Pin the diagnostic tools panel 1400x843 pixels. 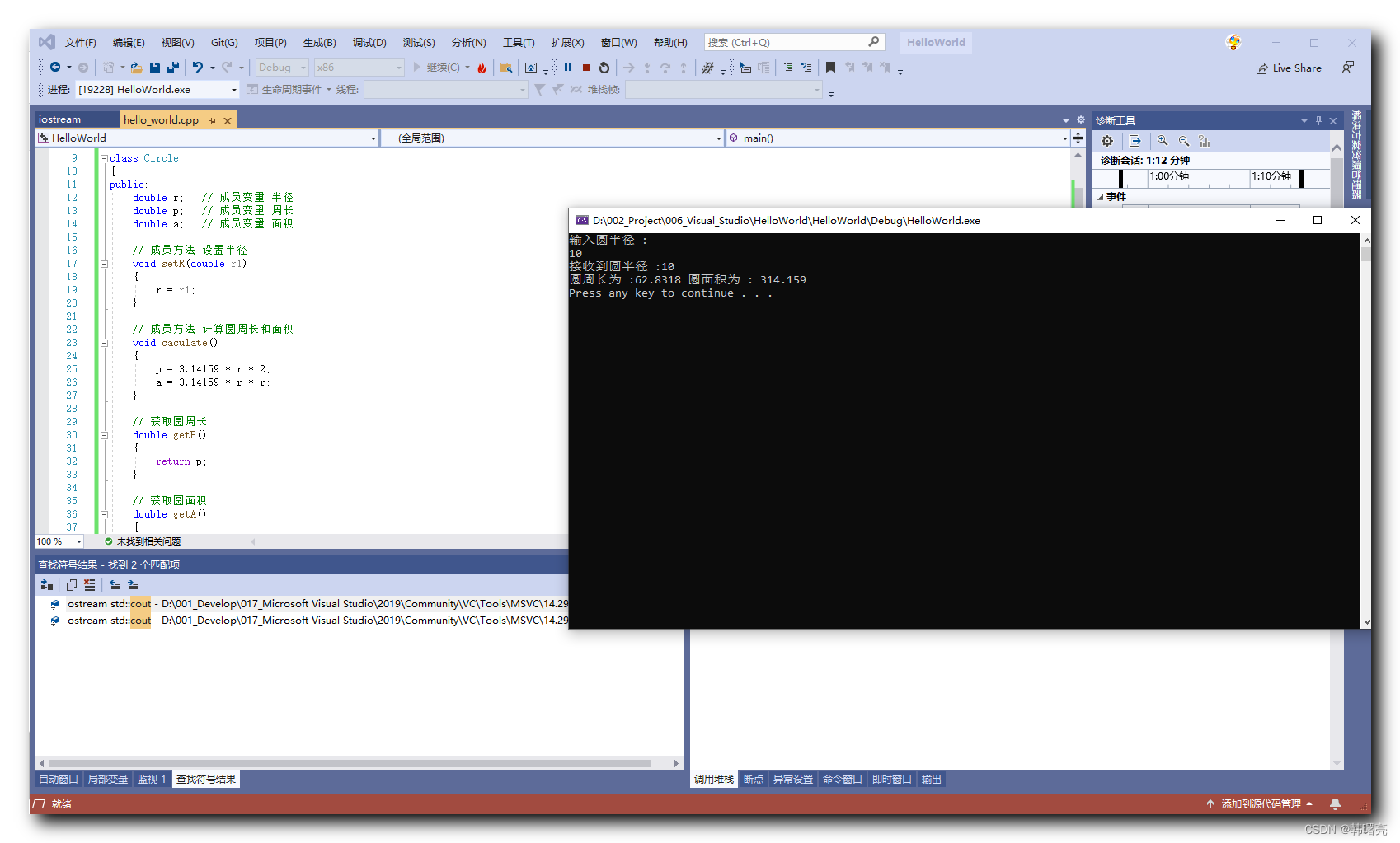[x=1318, y=120]
